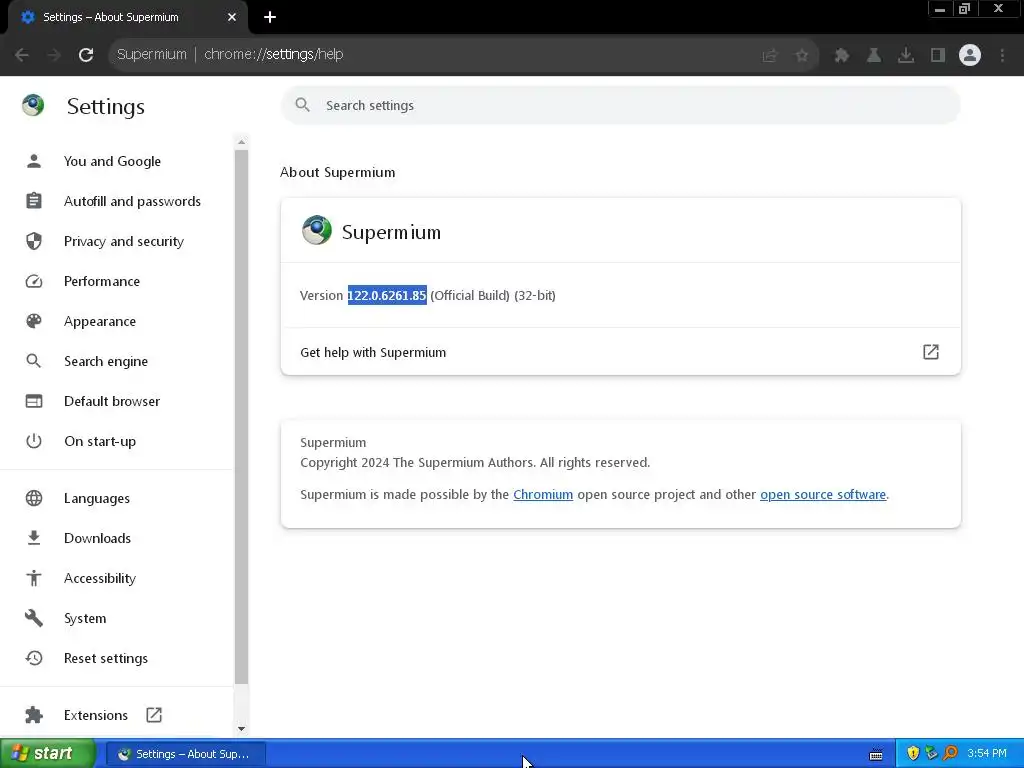Close the Settings – About Supermium tab

pos(232,17)
